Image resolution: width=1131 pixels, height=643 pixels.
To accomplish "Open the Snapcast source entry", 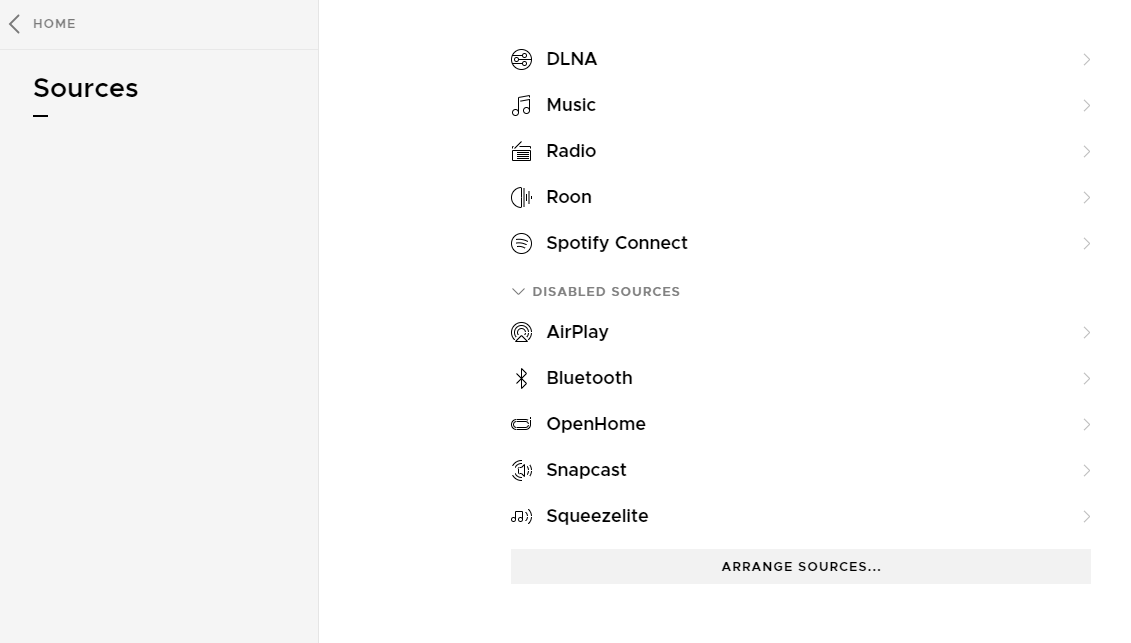I will [x=586, y=471].
